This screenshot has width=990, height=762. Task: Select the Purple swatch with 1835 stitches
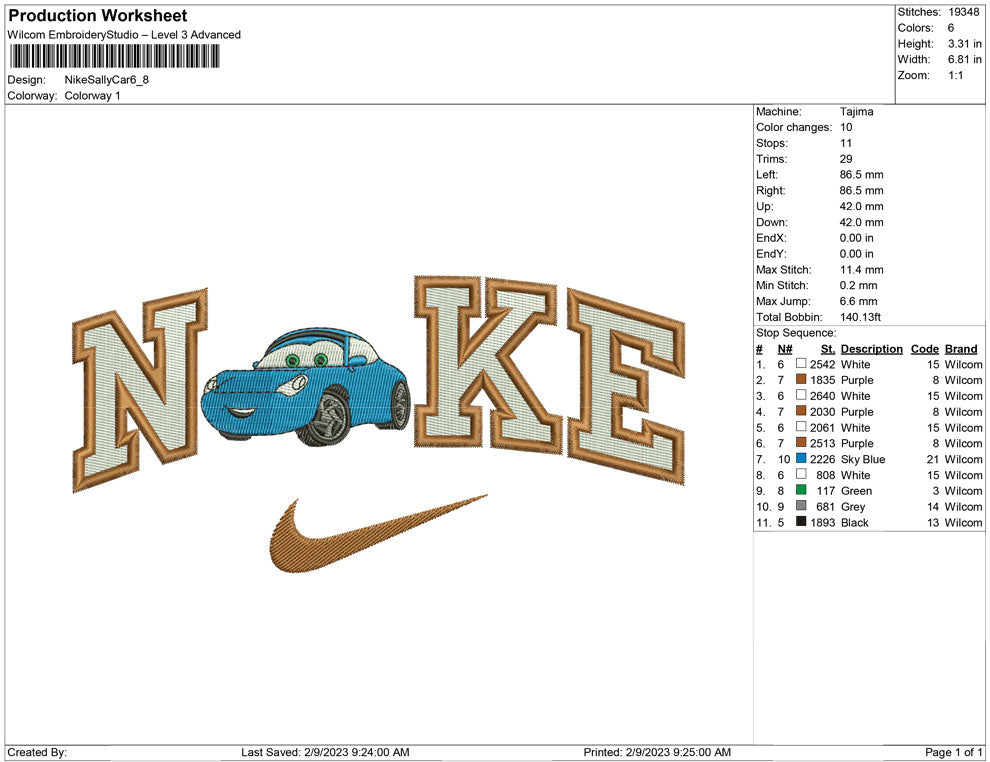point(801,380)
